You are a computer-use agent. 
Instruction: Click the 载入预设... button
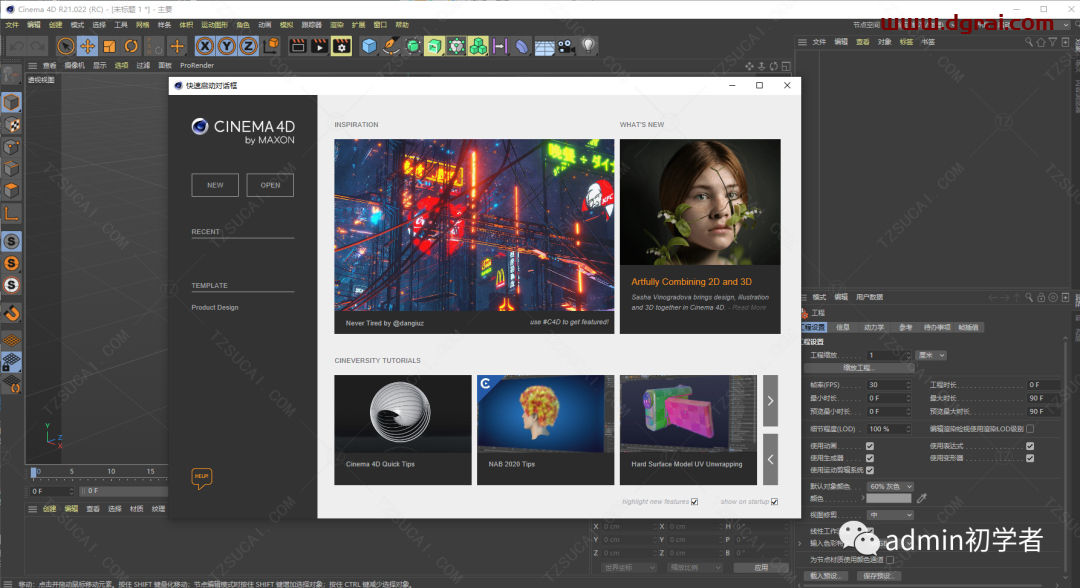825,576
